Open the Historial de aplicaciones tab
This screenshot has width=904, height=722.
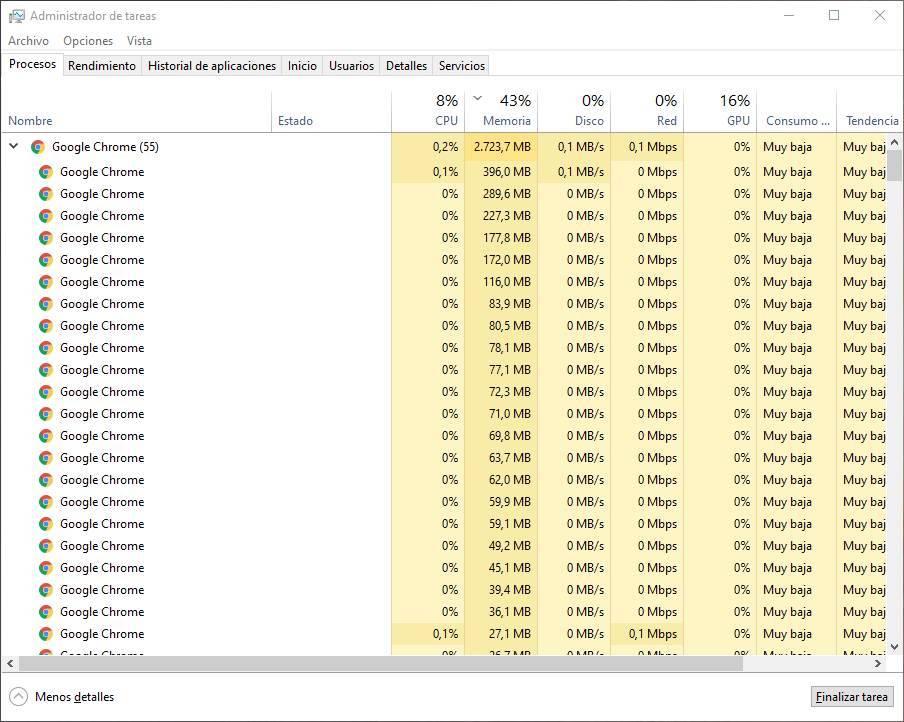pyautogui.click(x=211, y=65)
